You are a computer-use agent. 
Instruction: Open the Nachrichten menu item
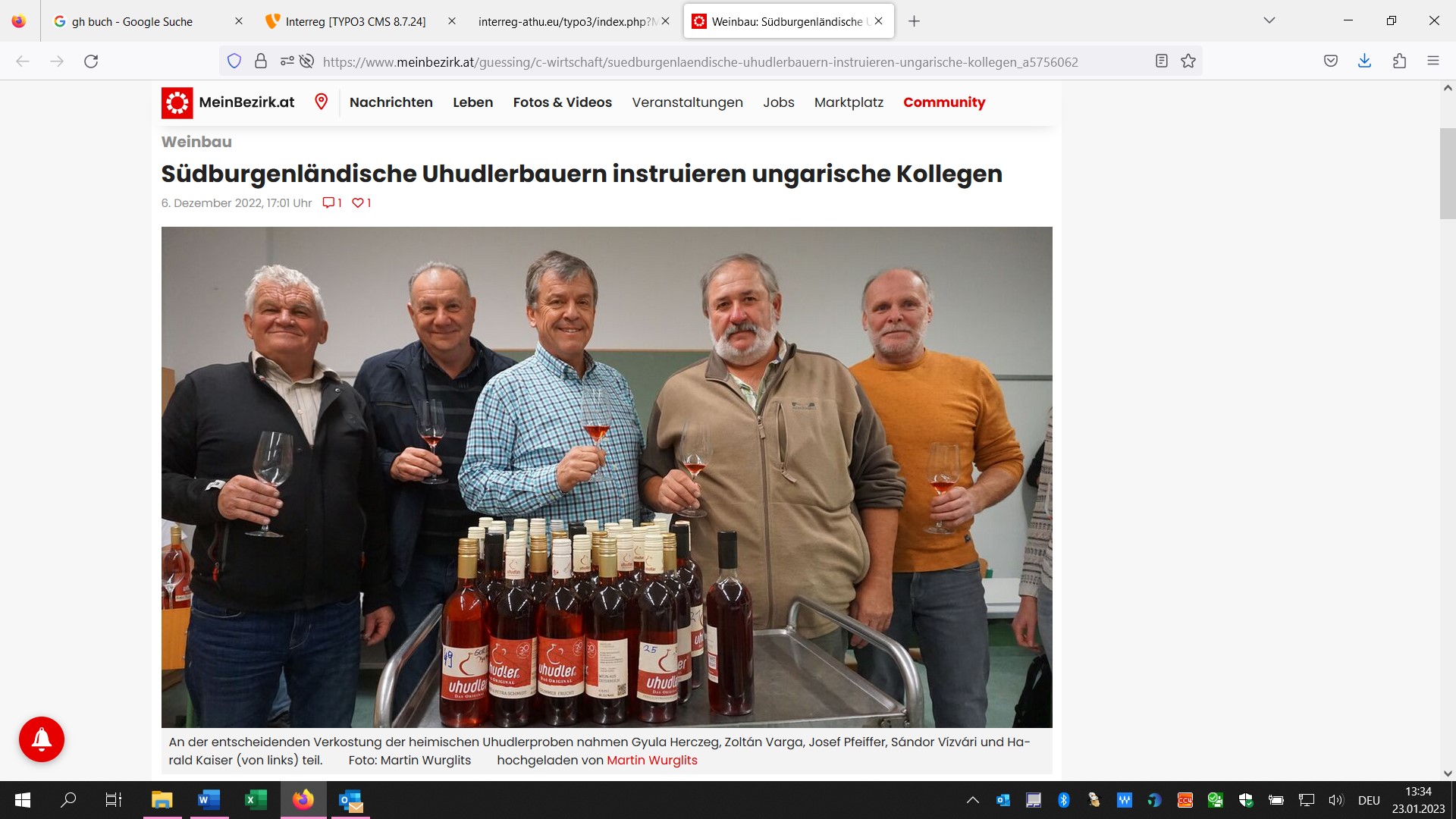point(391,102)
